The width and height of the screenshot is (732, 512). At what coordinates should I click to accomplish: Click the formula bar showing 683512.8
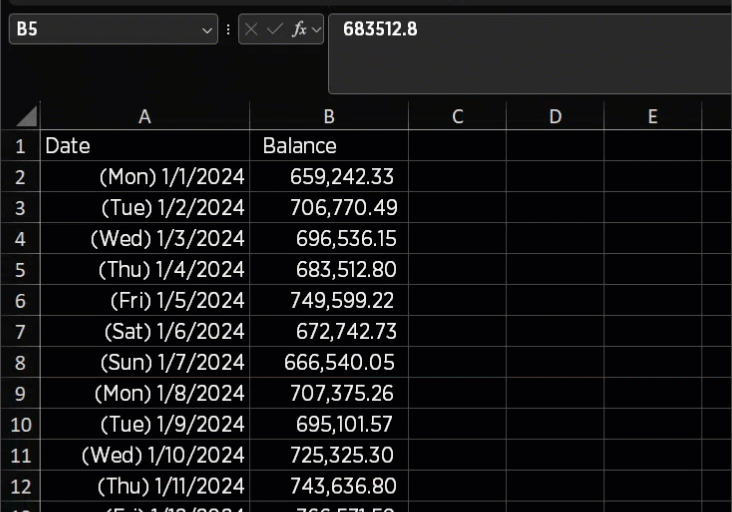click(530, 50)
